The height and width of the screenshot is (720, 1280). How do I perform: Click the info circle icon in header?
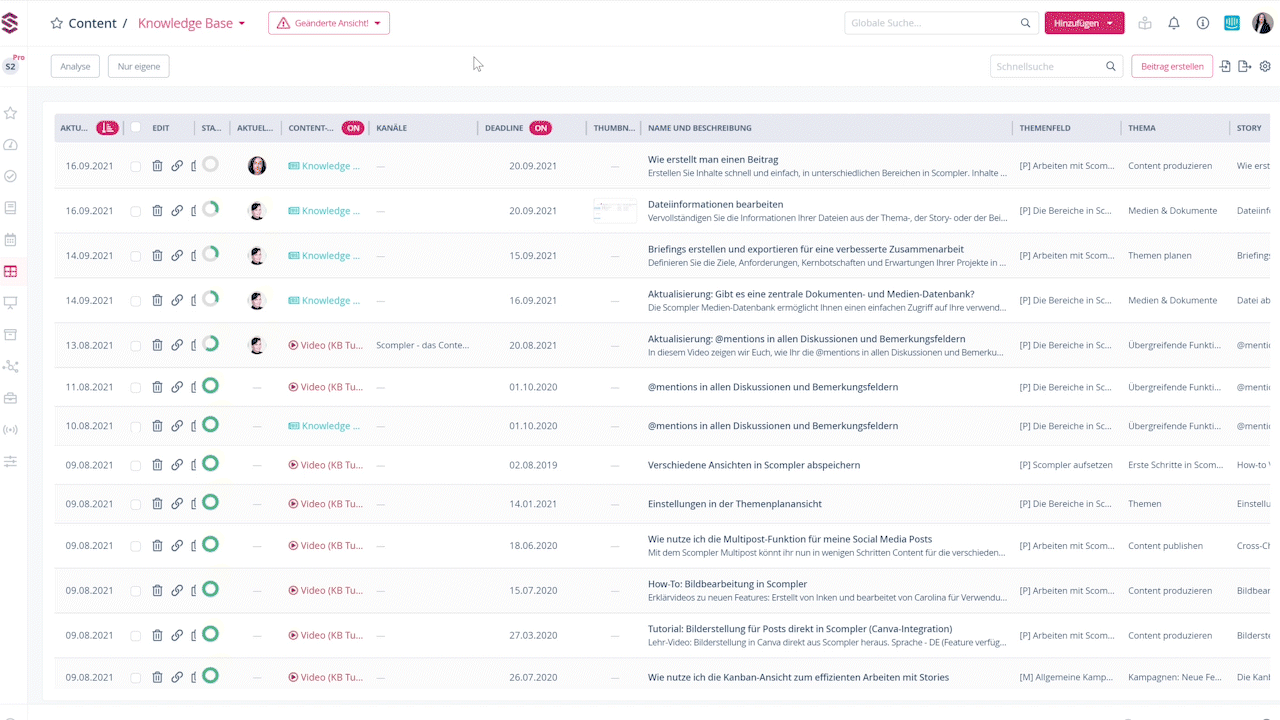(1203, 23)
